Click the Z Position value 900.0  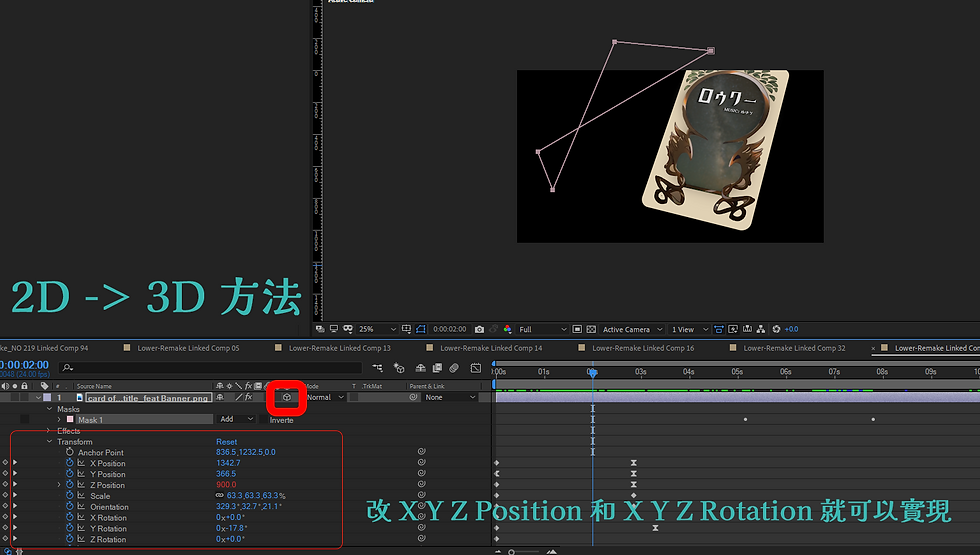226,485
